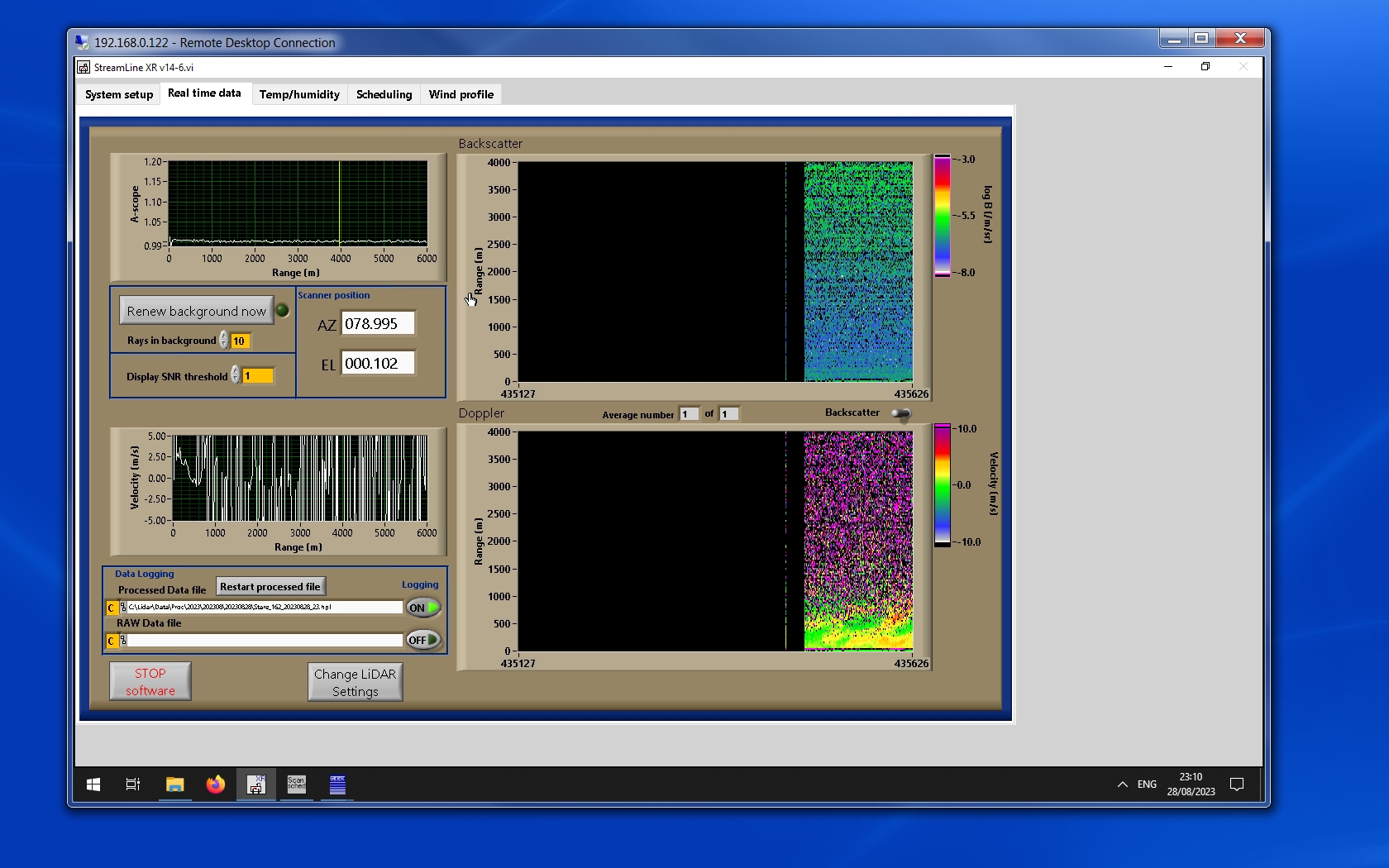Open Firefox from the taskbar

point(216,785)
